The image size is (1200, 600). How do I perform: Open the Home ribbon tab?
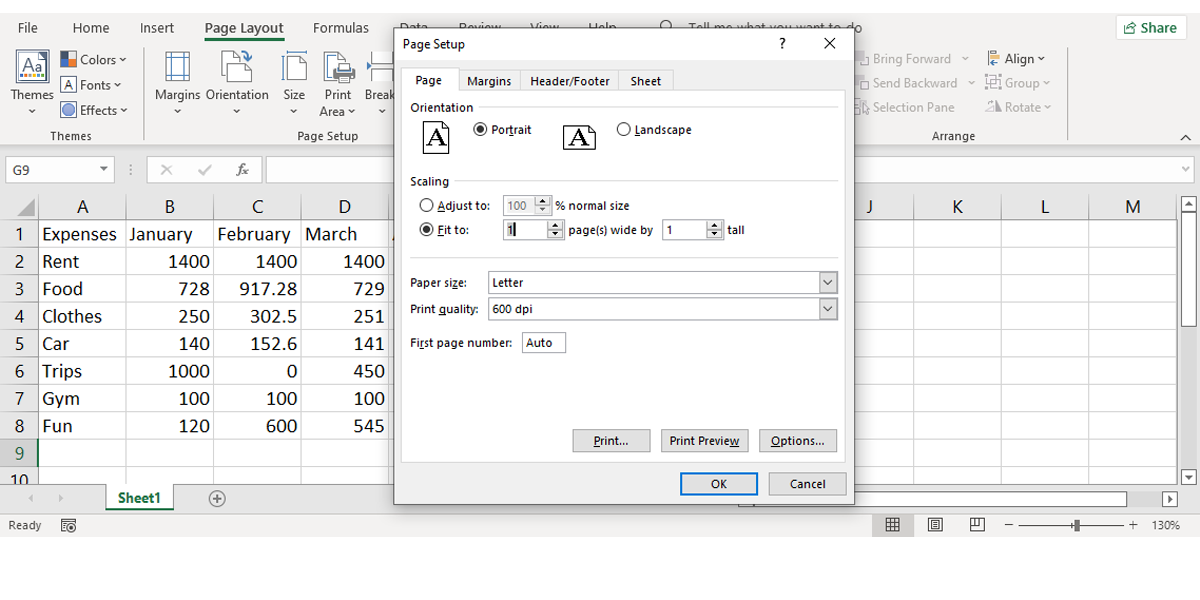pyautogui.click(x=91, y=28)
